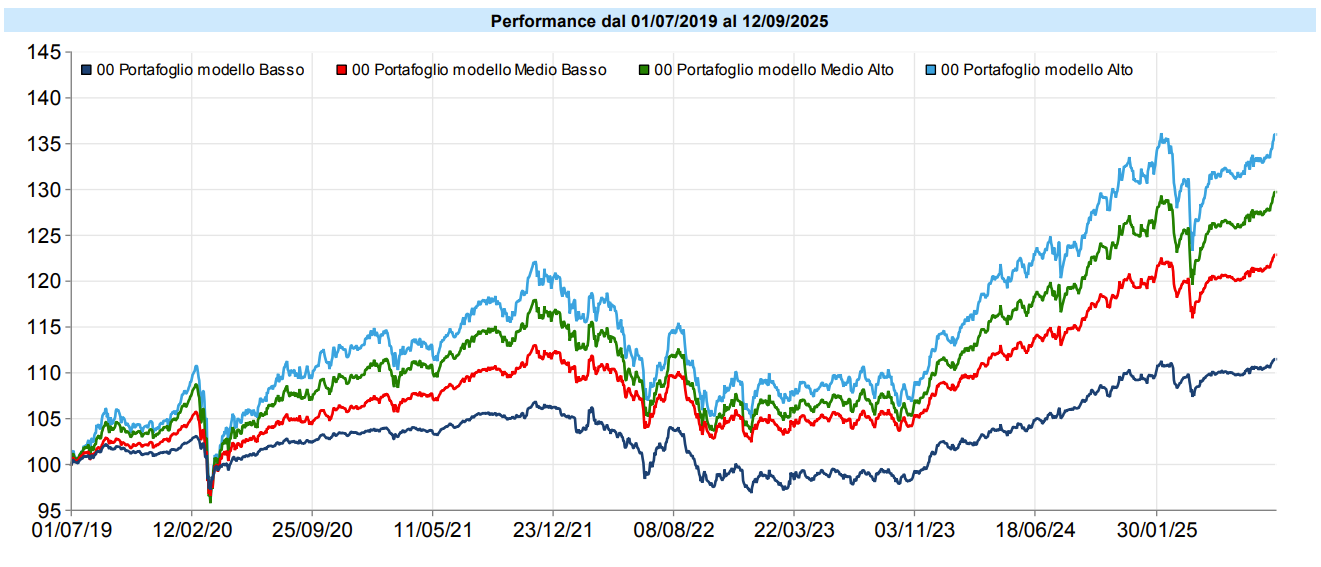
Task: Click the y-axis value 105
Action: click(43, 419)
